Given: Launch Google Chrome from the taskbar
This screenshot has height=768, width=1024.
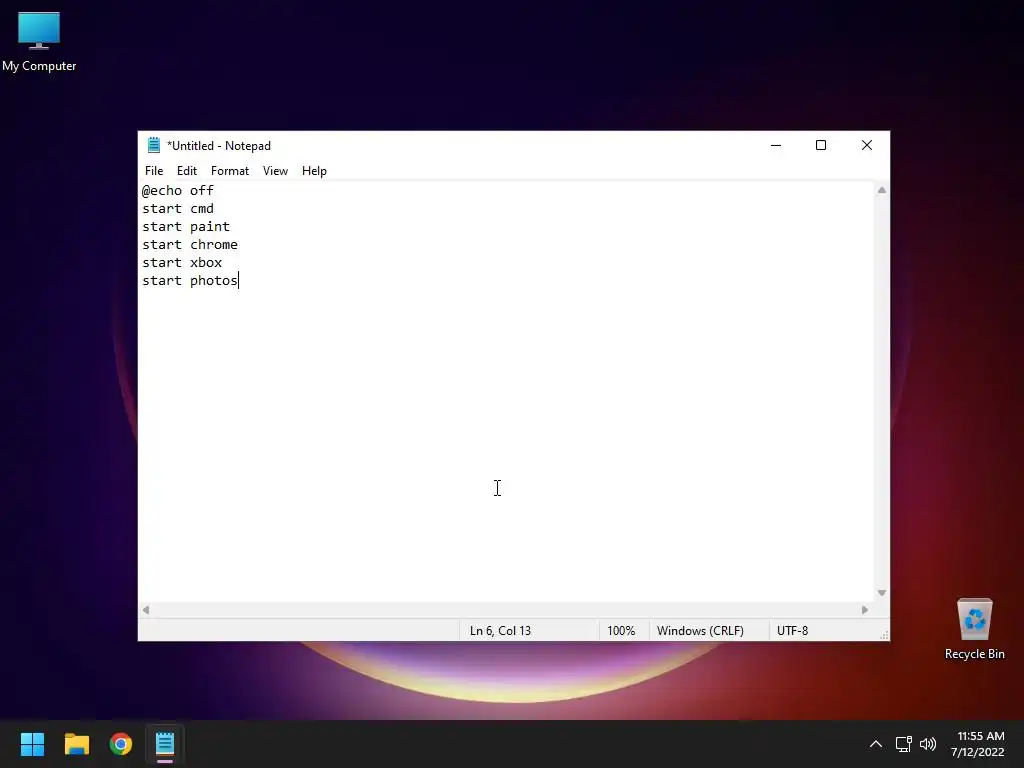Looking at the screenshot, I should [x=121, y=744].
